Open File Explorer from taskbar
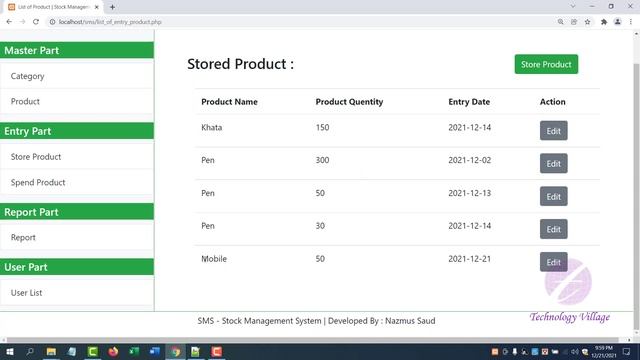 click(x=51, y=351)
